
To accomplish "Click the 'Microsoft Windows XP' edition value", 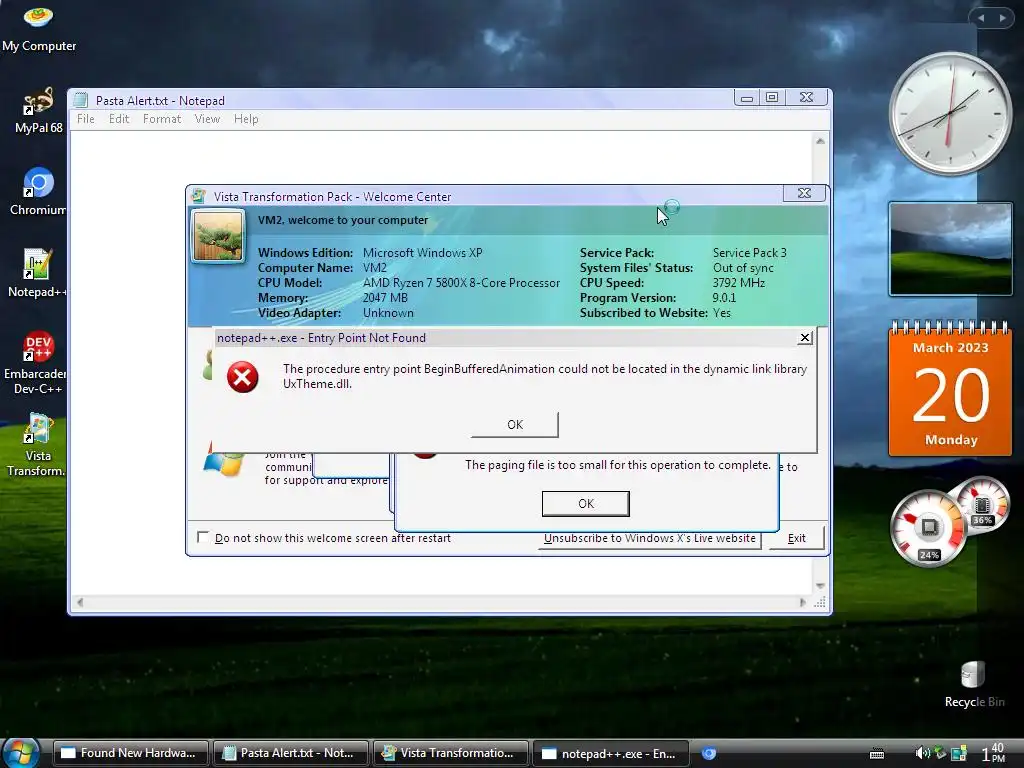I will coord(423,253).
